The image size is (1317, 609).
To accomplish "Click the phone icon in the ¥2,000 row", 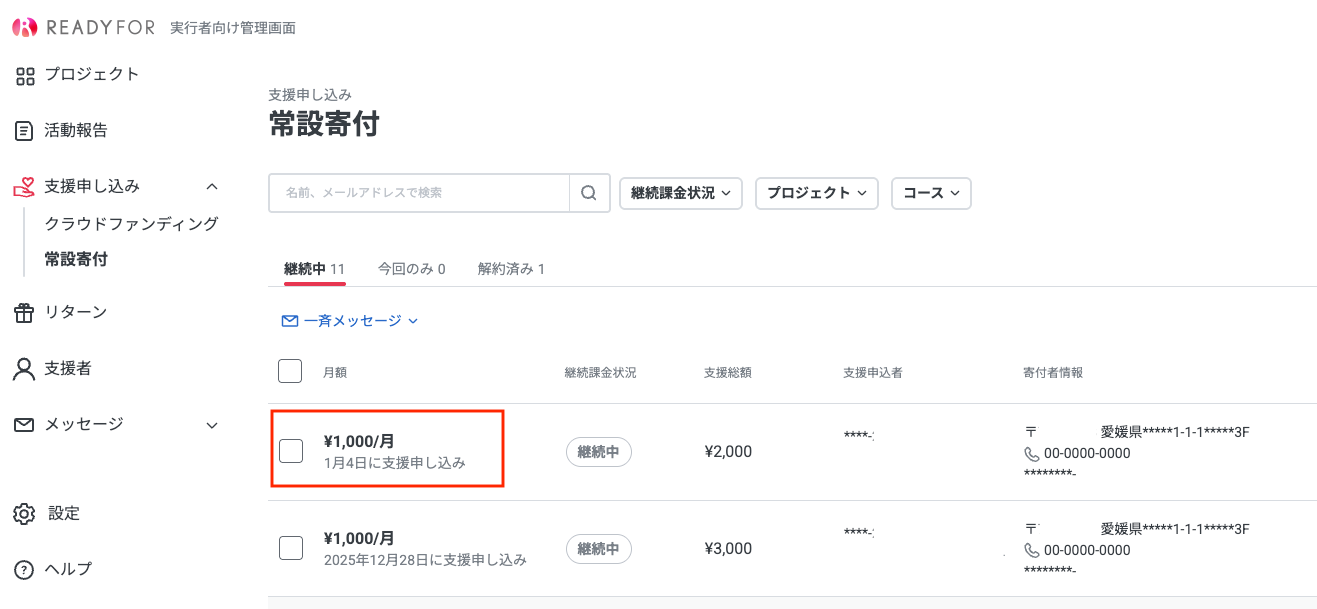I will 1032,454.
